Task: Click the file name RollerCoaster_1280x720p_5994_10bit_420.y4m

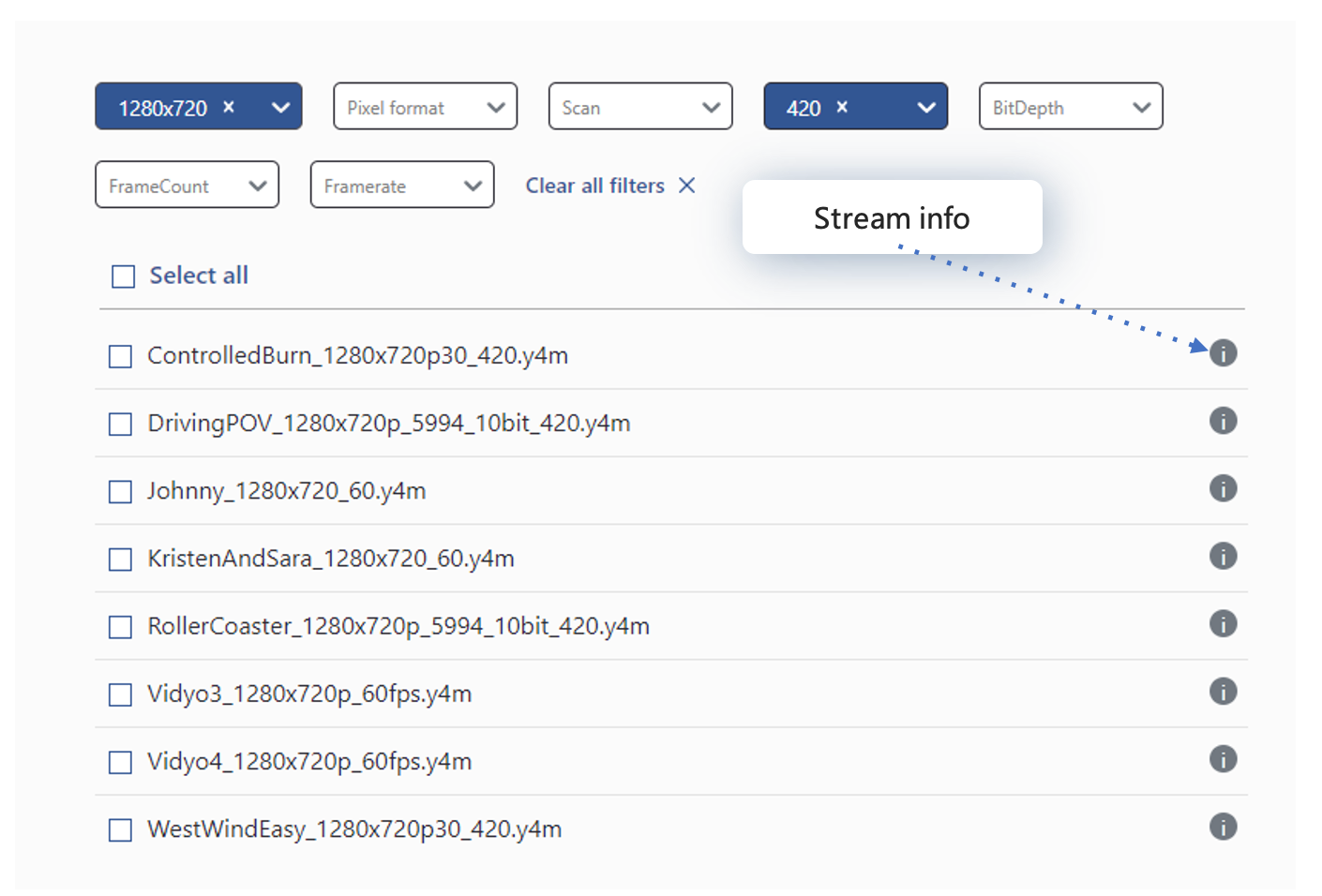Action: [398, 626]
